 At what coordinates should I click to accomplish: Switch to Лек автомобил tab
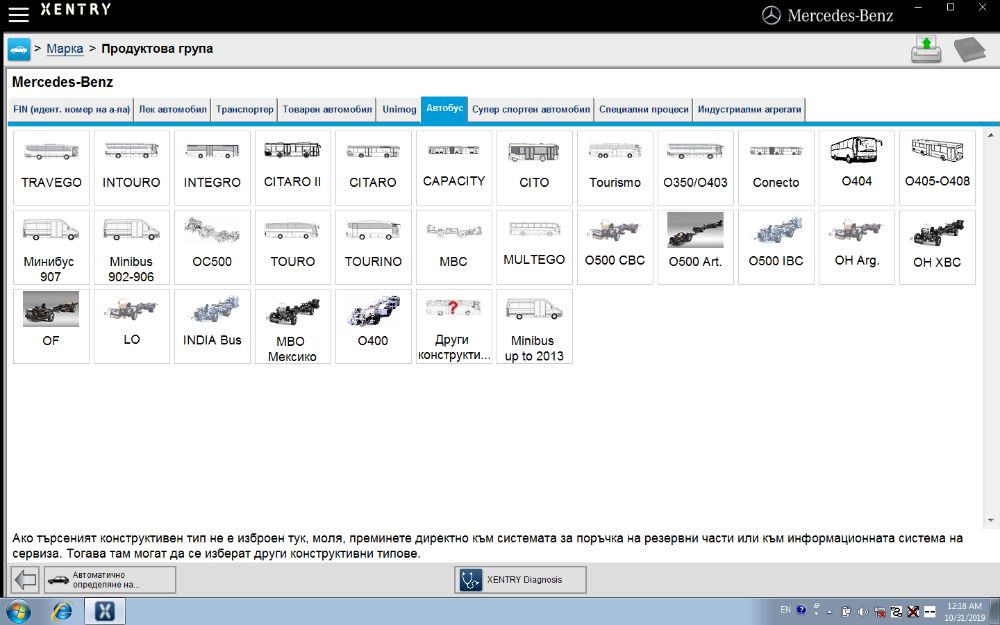(173, 109)
